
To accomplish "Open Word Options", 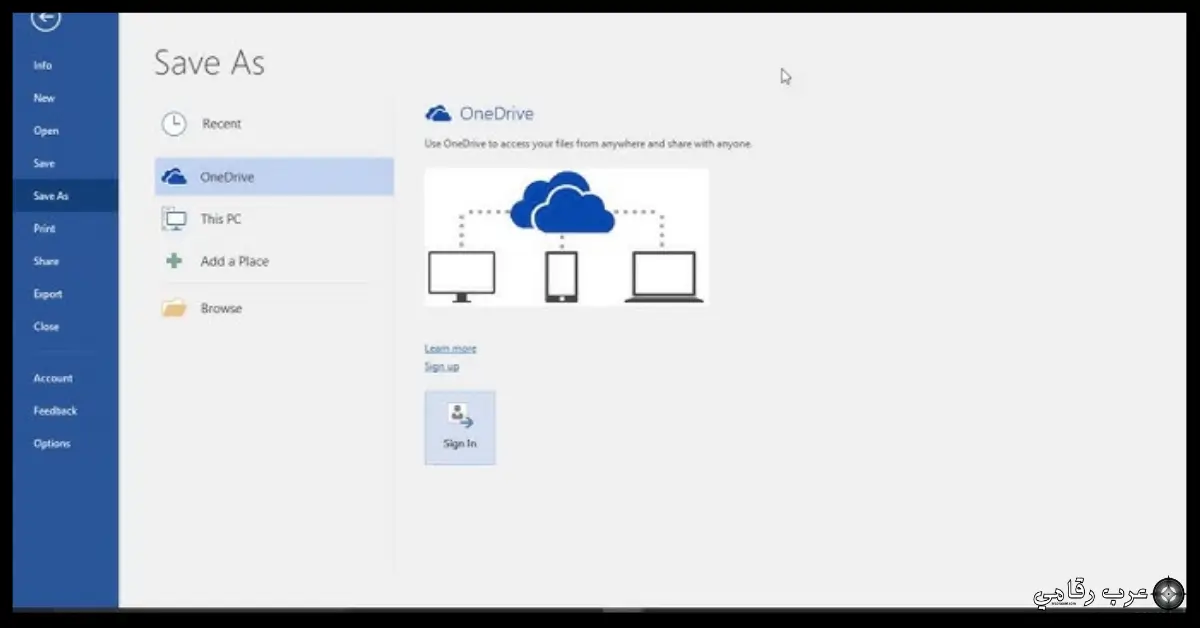I will [x=52, y=444].
